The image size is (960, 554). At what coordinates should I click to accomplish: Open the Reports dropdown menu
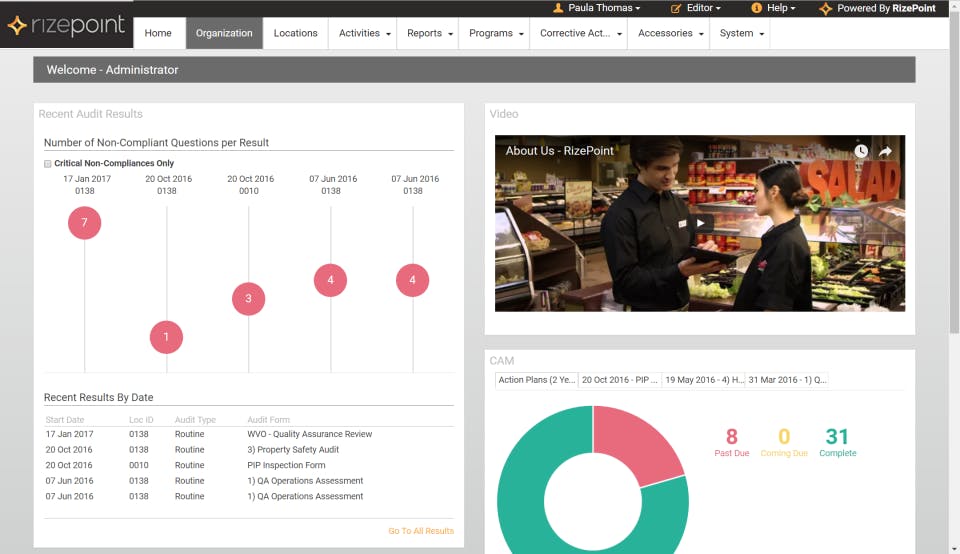(x=430, y=33)
